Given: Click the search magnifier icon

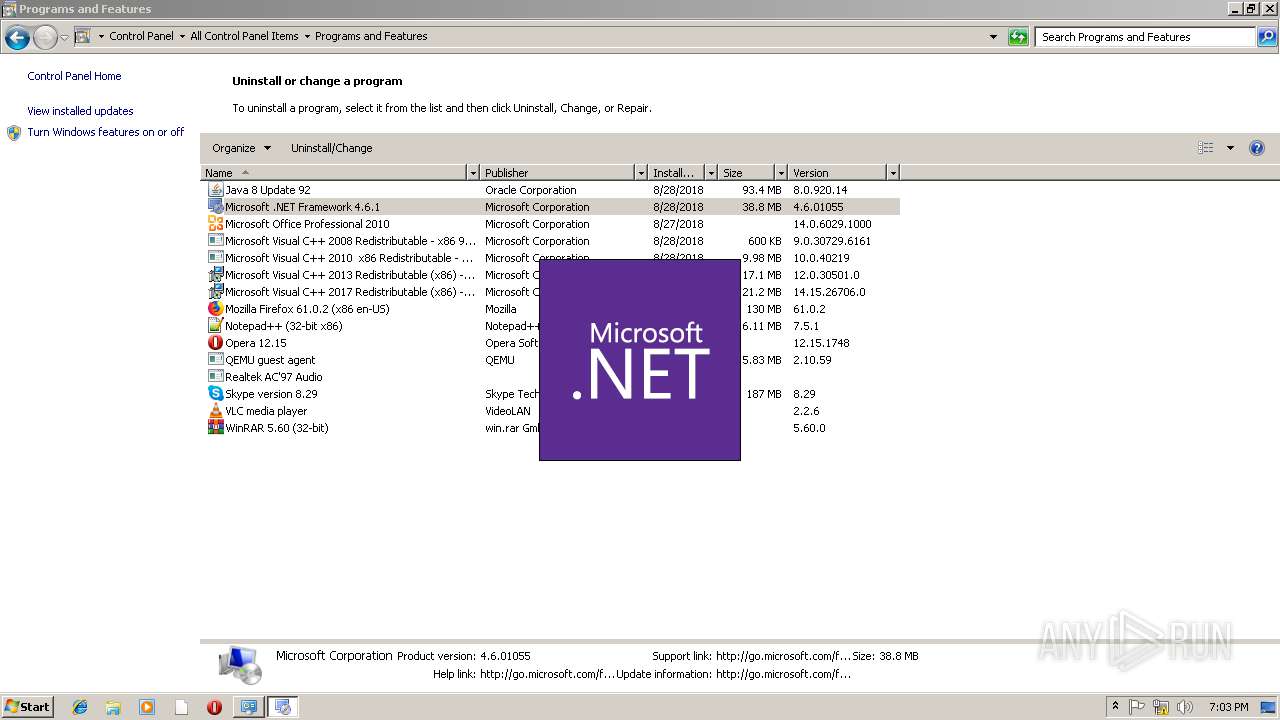Looking at the screenshot, I should click(x=1267, y=37).
